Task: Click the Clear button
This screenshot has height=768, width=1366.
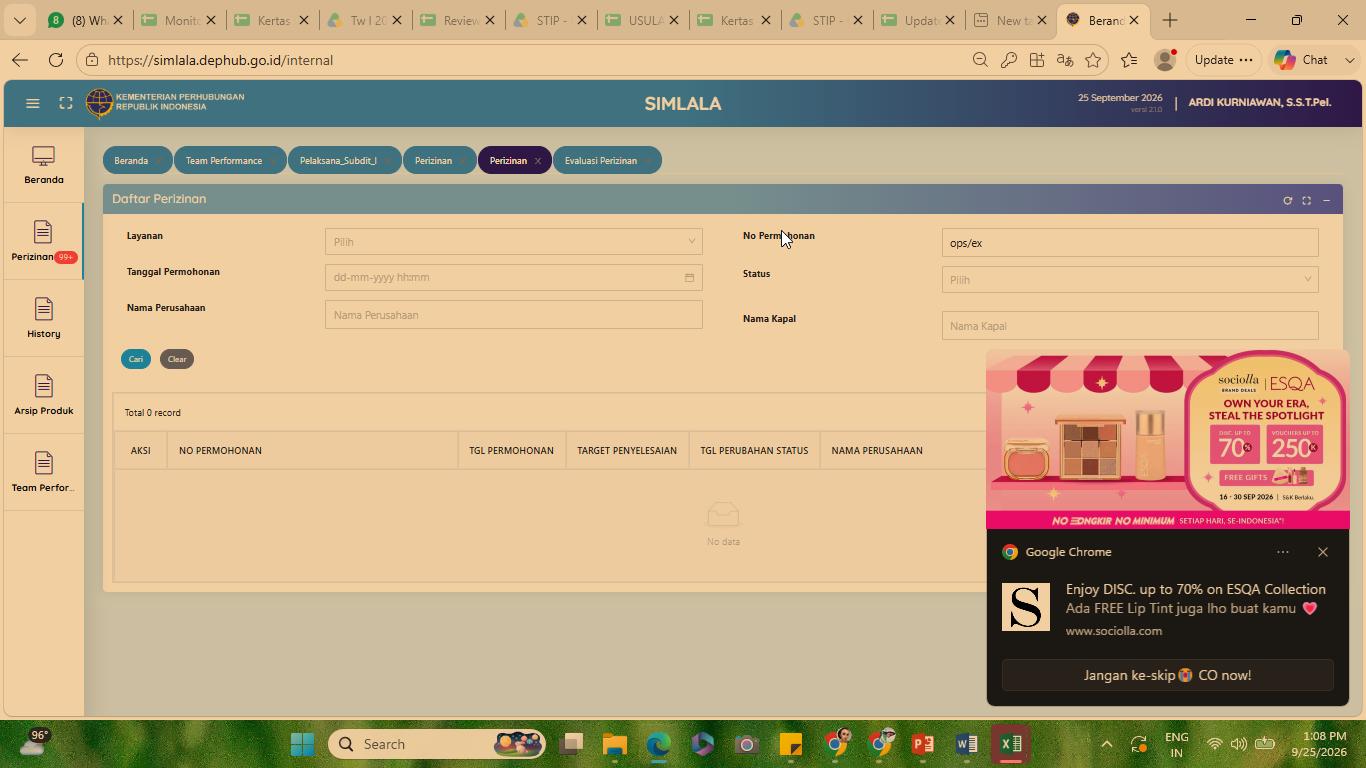Action: [177, 359]
